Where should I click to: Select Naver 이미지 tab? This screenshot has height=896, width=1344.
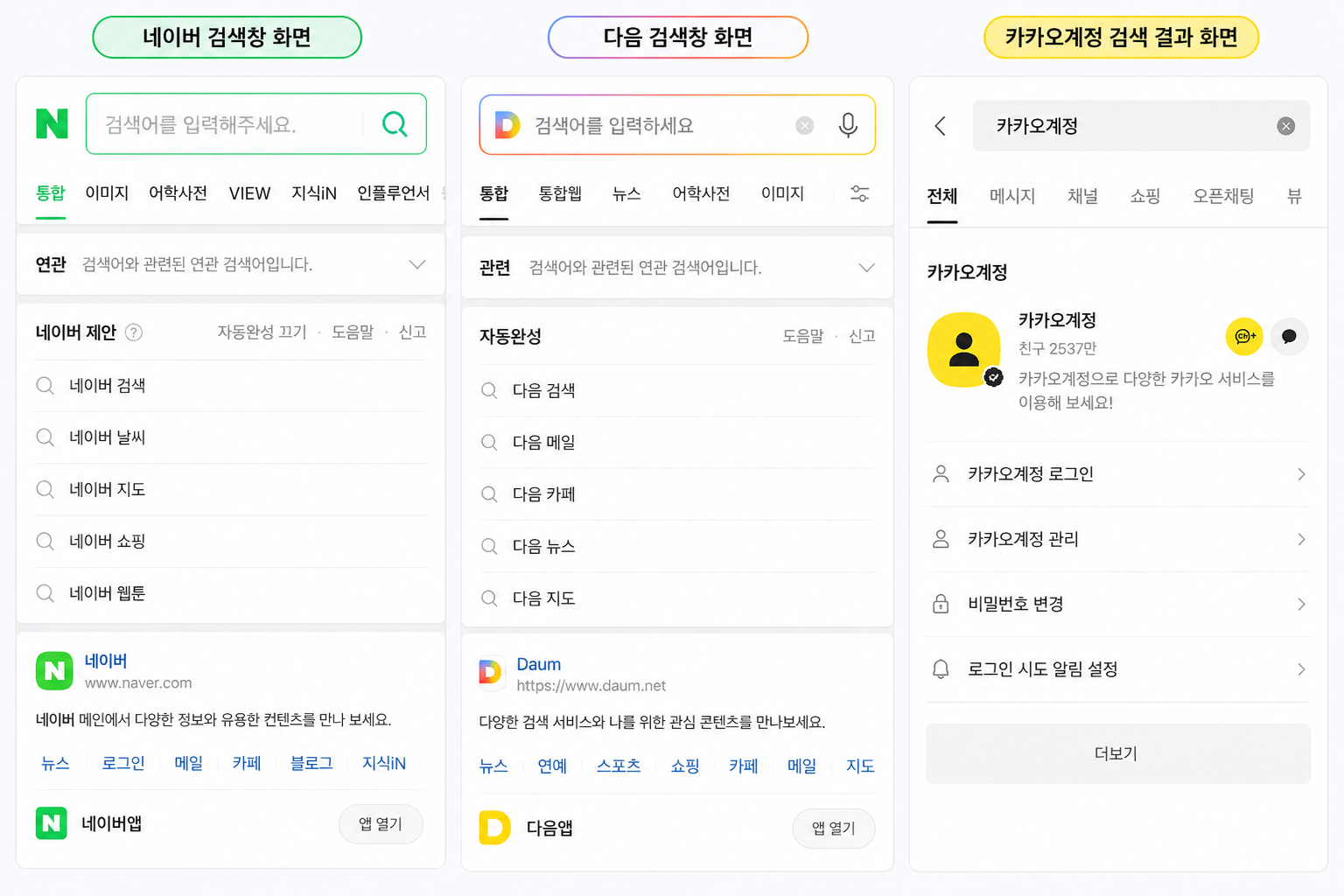[107, 193]
